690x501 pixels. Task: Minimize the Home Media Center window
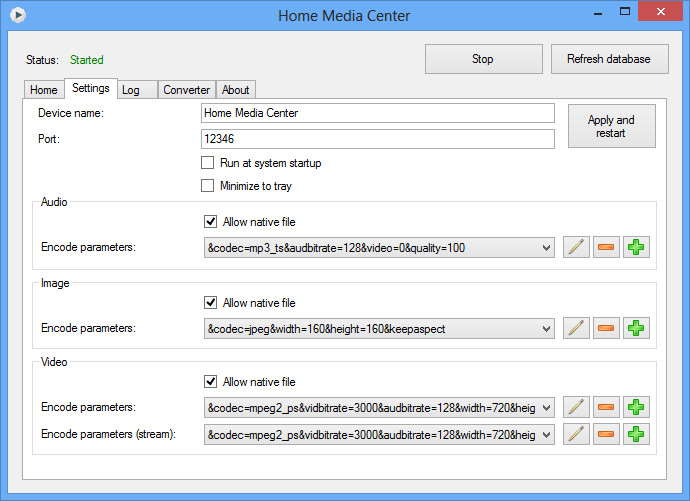pos(598,13)
